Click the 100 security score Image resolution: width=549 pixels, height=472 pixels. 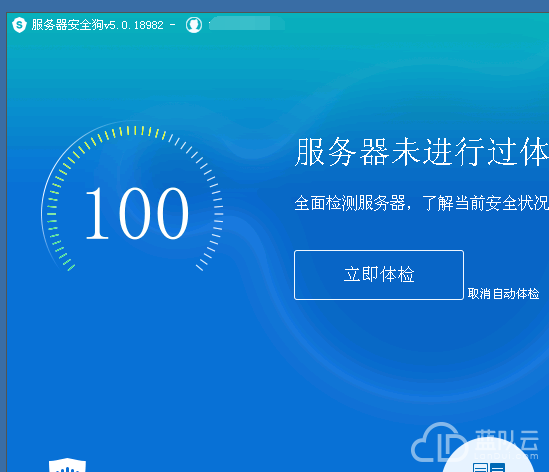[136, 213]
